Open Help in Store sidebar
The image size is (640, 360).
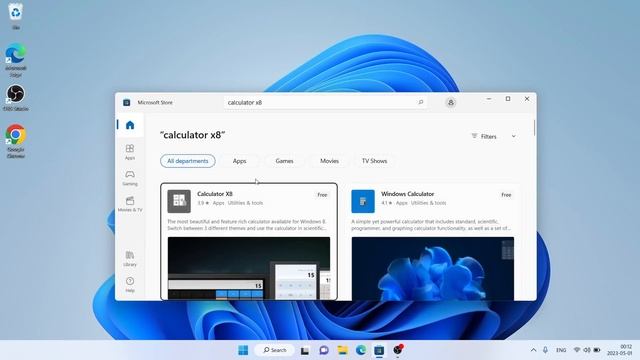point(130,284)
